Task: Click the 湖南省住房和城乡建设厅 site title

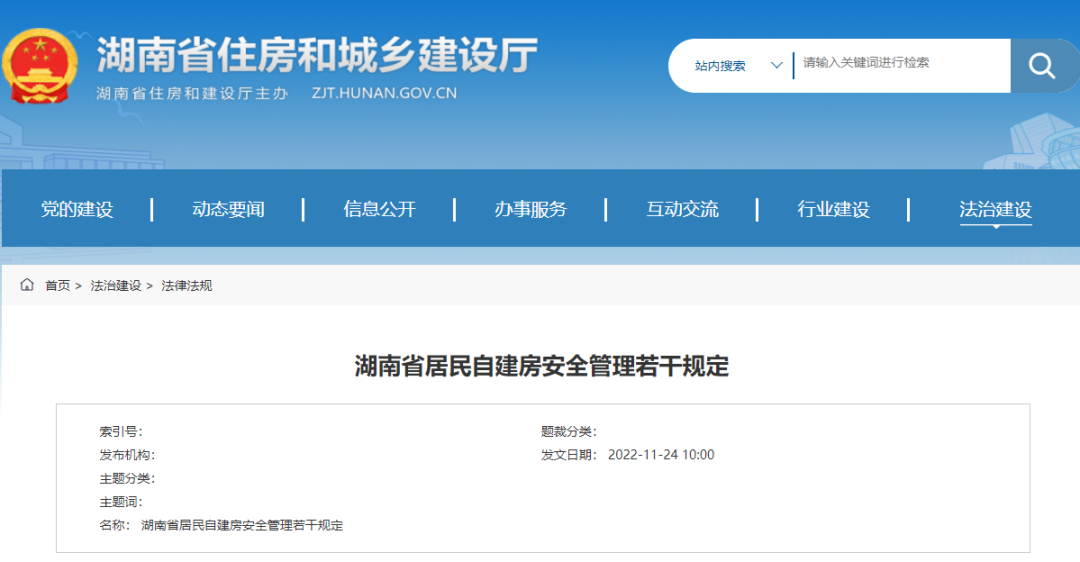Action: coord(317,54)
